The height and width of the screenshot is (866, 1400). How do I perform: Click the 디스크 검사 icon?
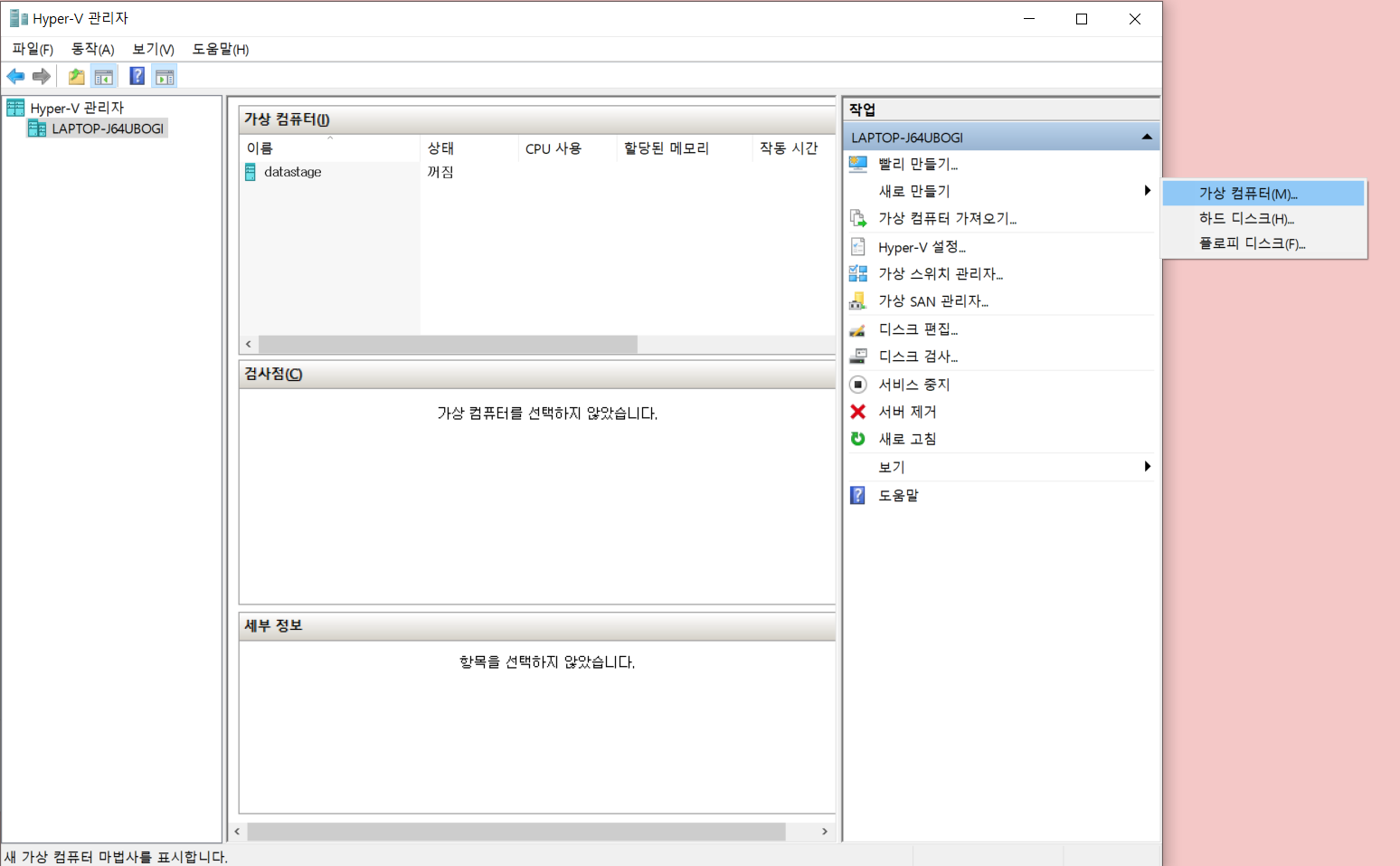858,357
